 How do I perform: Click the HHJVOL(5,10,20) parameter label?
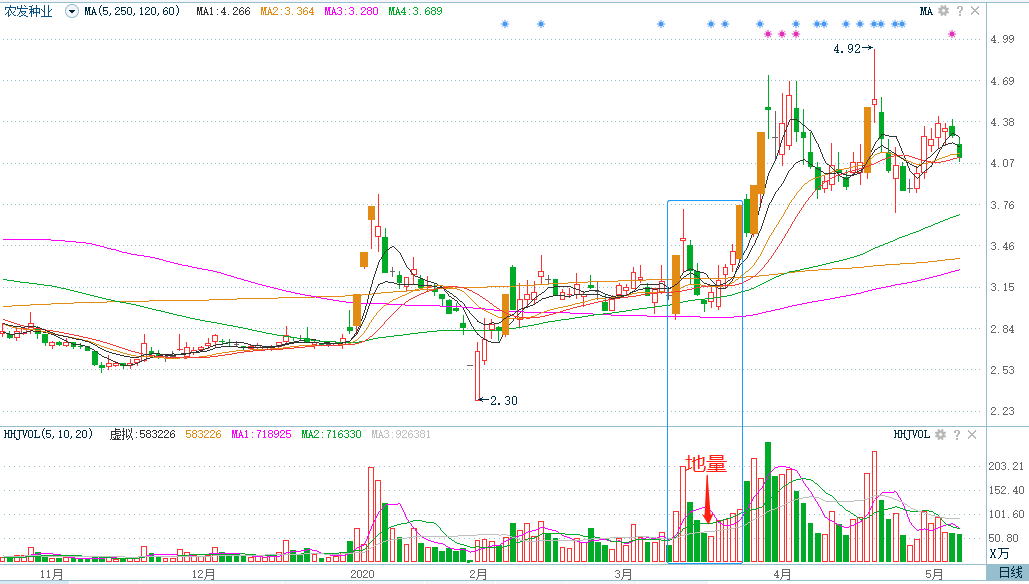[x=48, y=434]
